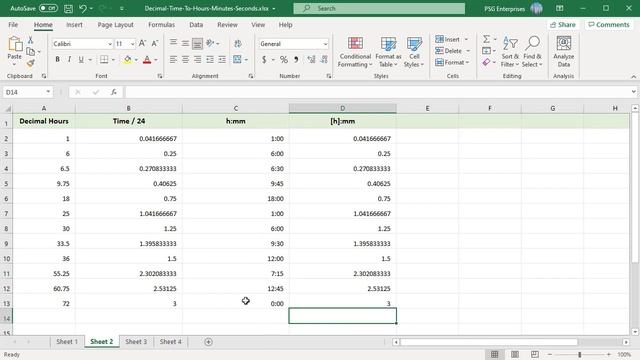Toggle Underline formatting
The image size is (640, 360).
click(81, 60)
